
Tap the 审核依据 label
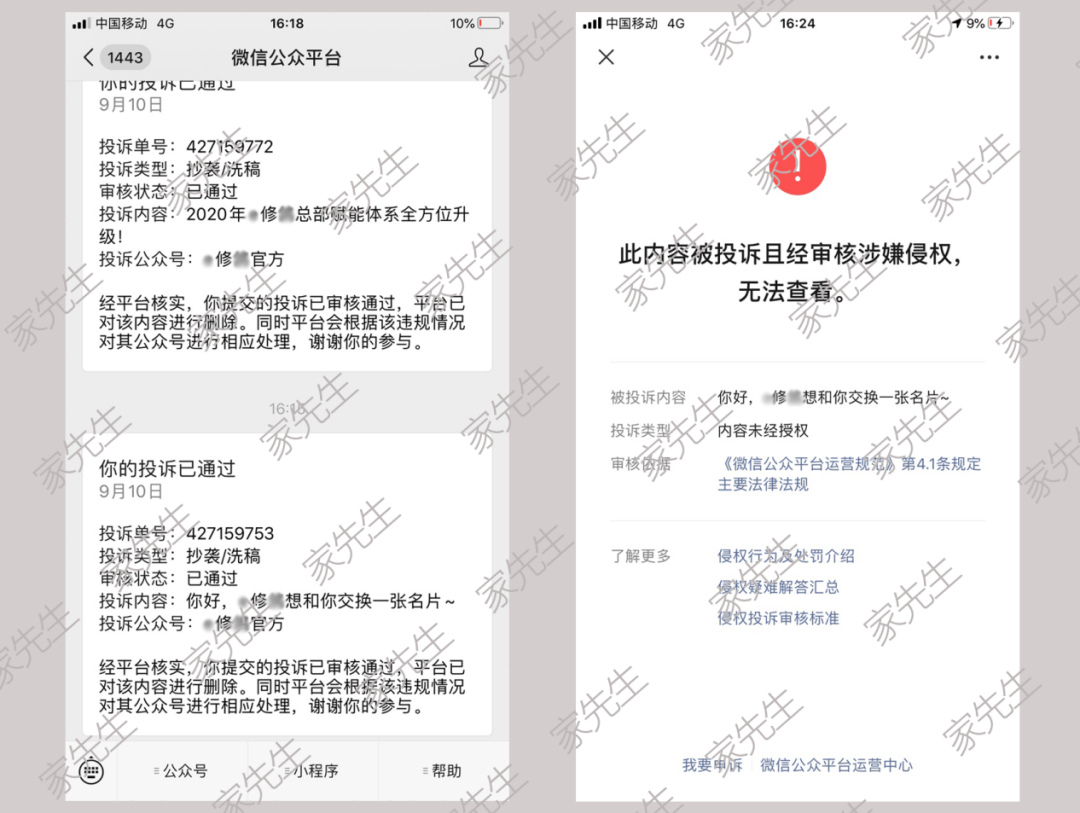coord(641,464)
